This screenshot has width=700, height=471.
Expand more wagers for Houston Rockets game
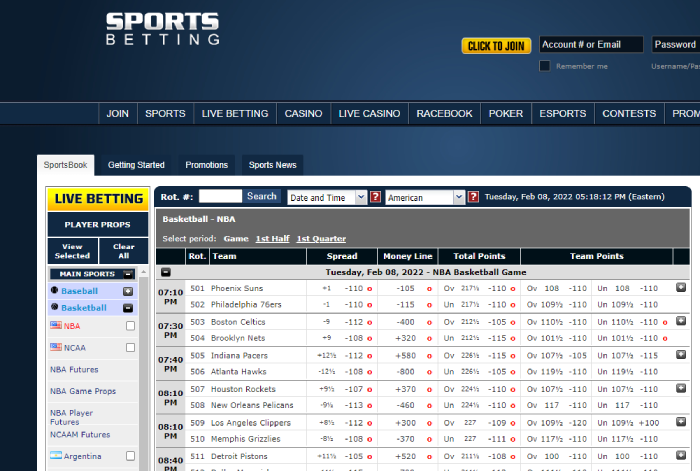[681, 388]
